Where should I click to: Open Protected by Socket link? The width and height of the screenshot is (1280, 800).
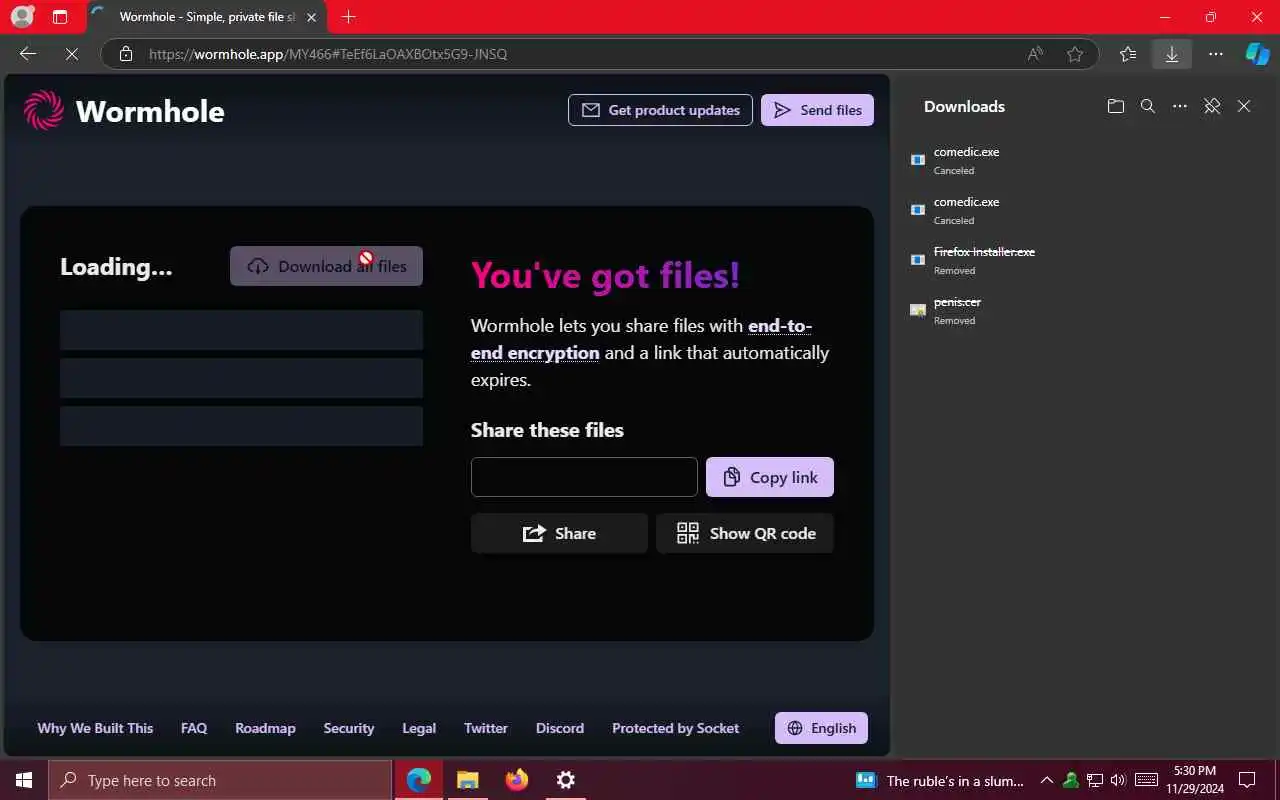[x=676, y=728]
